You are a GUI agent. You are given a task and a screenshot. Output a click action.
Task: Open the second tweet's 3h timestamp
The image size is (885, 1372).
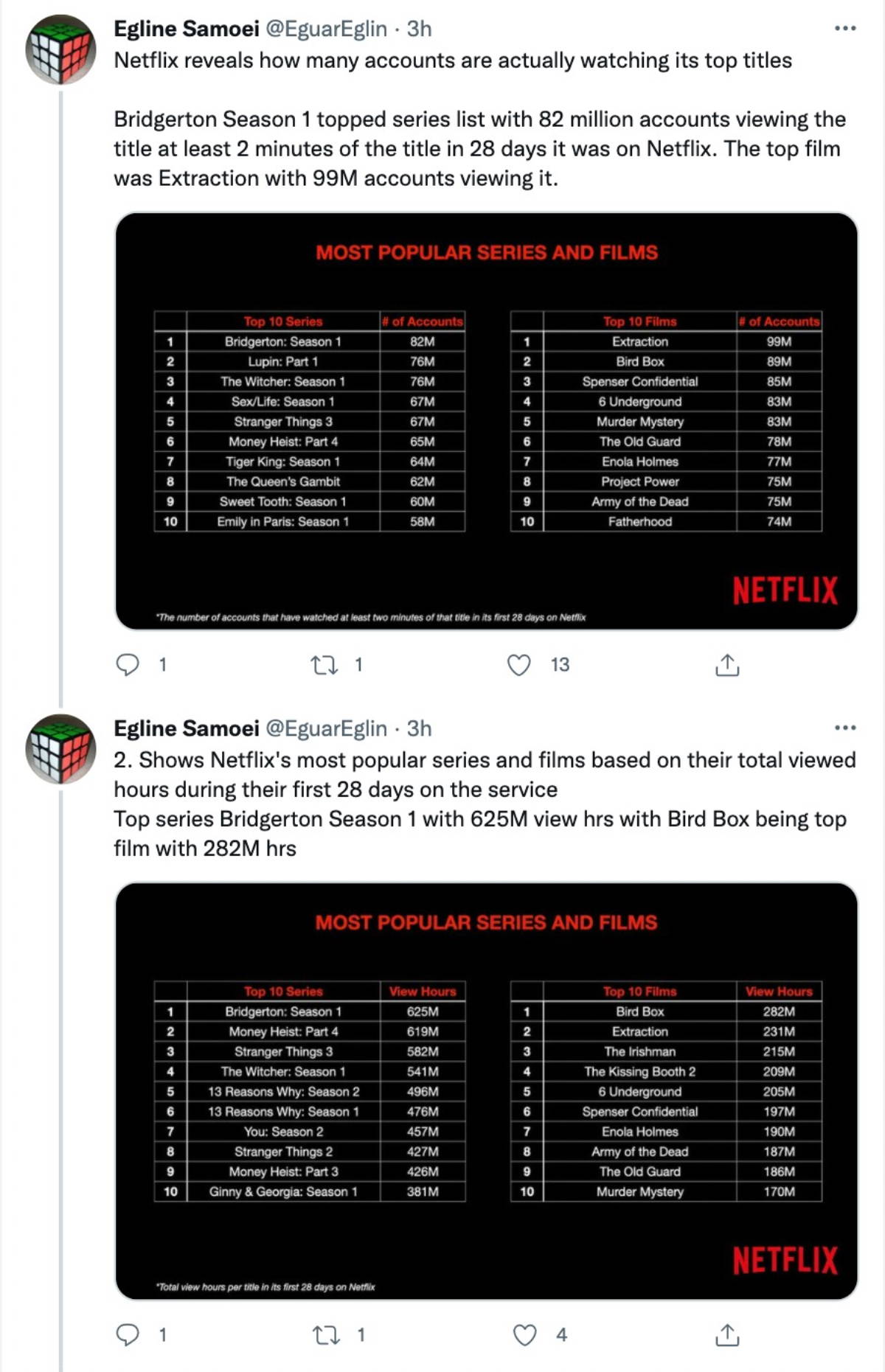click(x=419, y=728)
